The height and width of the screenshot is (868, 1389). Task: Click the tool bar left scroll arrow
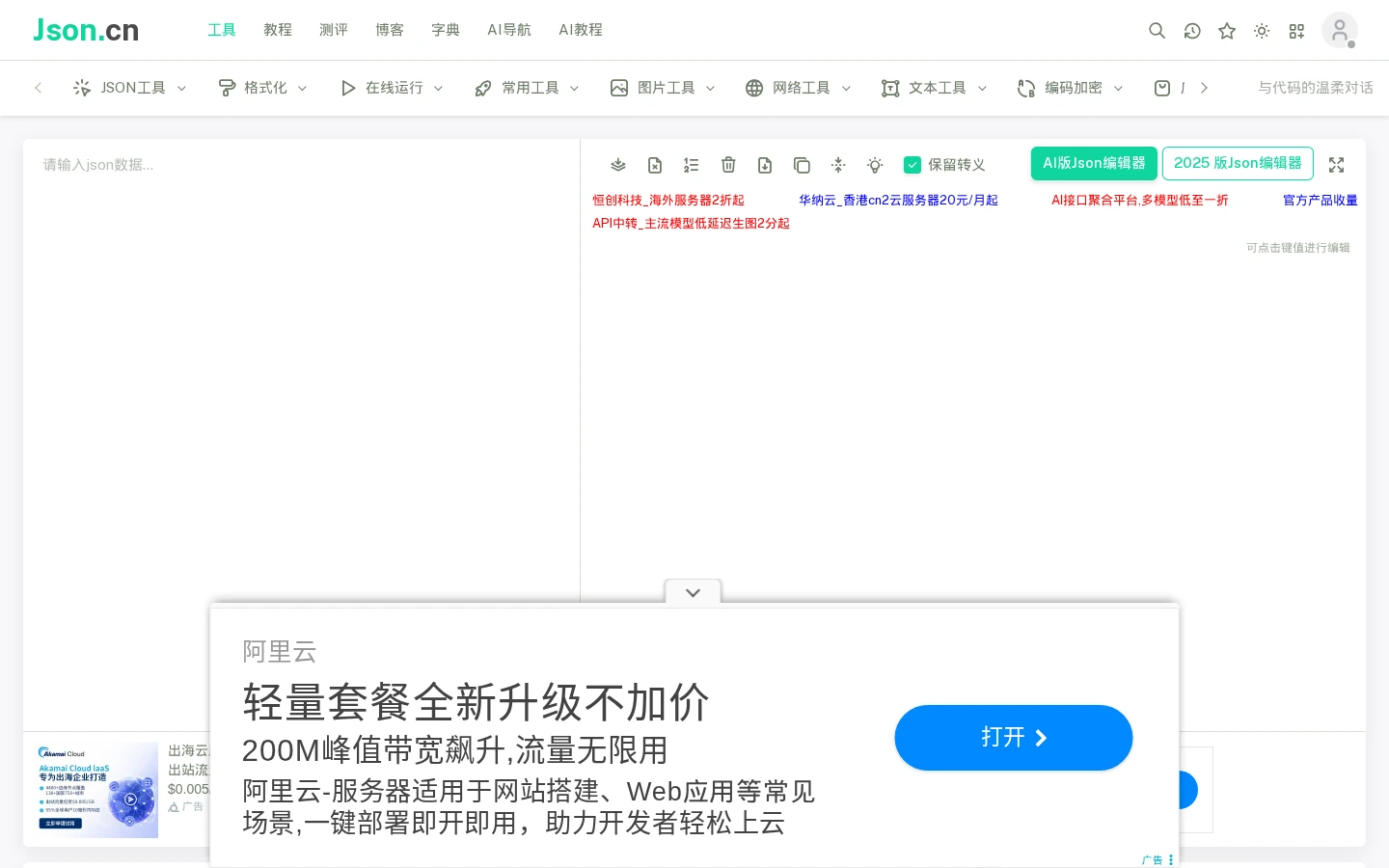(38, 88)
